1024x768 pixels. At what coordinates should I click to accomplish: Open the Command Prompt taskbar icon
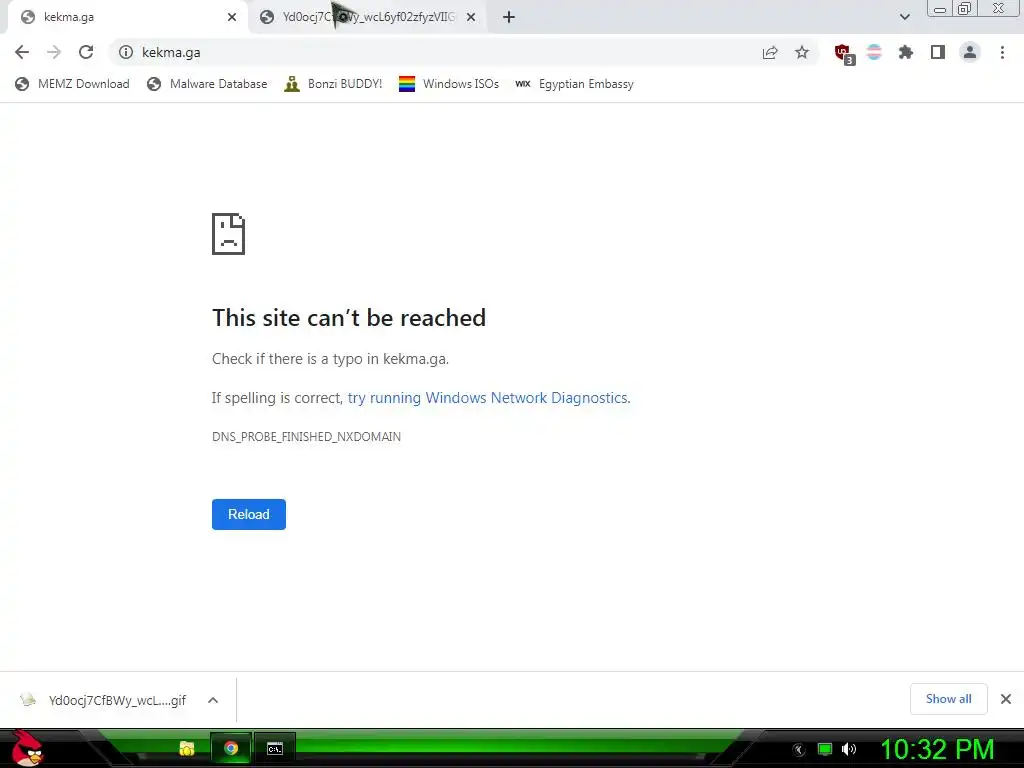[275, 748]
